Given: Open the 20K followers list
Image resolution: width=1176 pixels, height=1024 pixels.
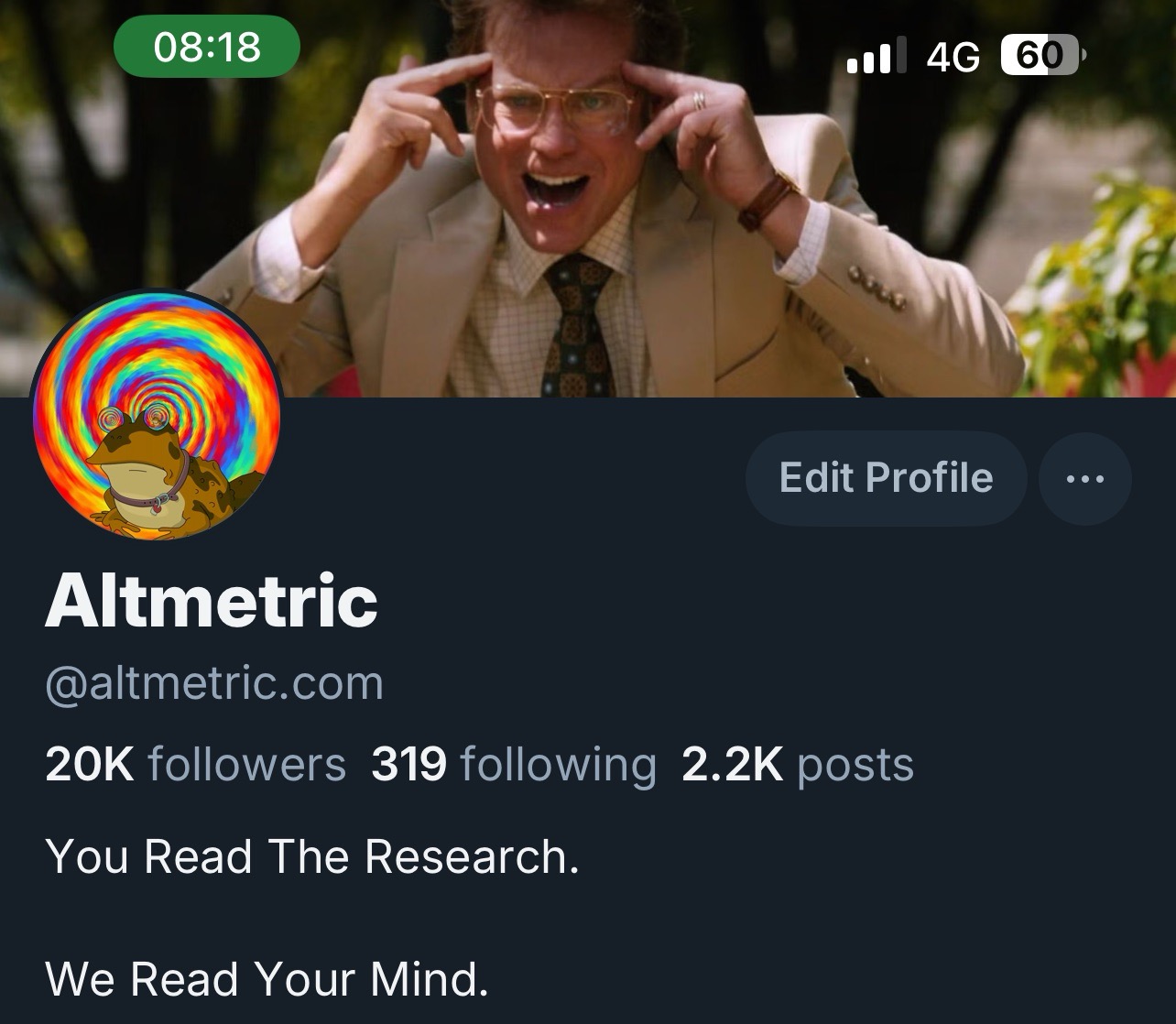Looking at the screenshot, I should click(195, 764).
